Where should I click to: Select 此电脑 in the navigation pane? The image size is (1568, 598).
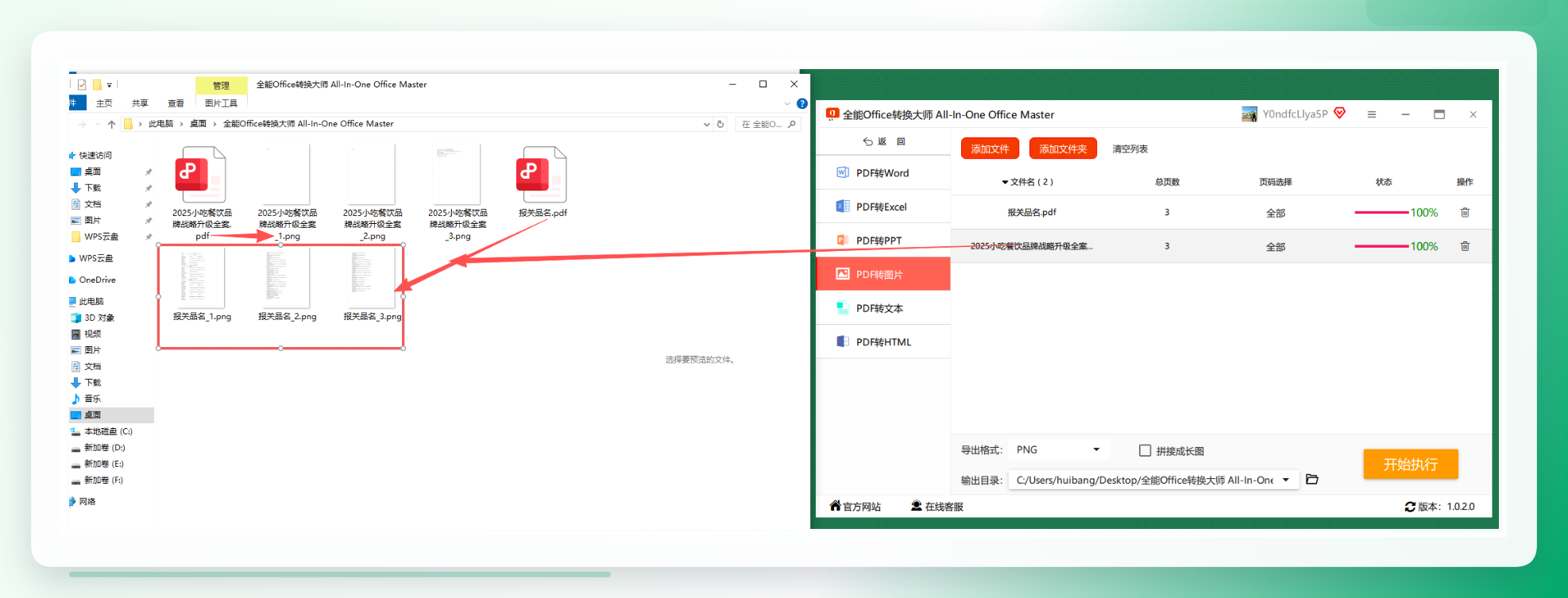point(91,302)
